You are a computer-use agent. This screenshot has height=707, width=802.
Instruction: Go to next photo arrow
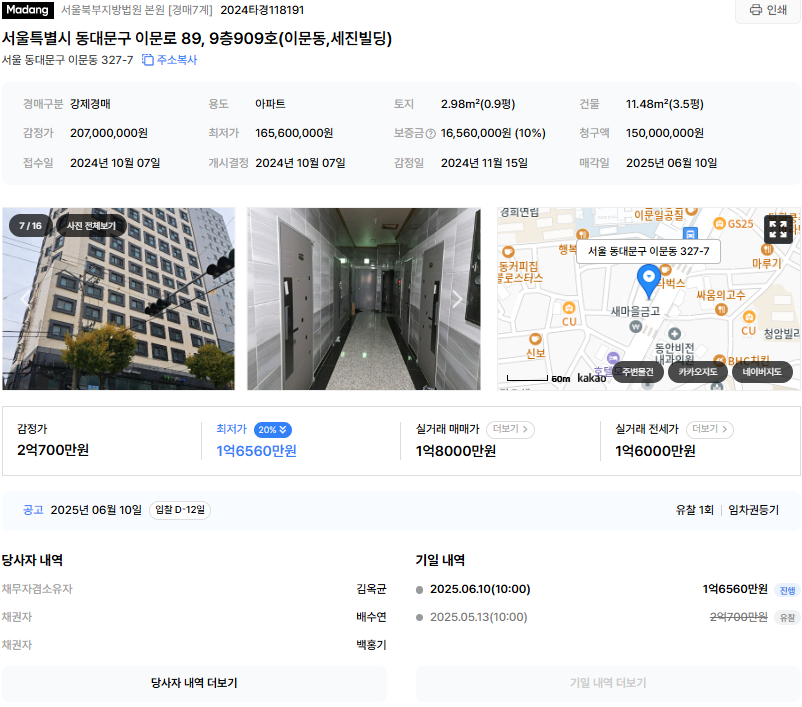point(457,299)
